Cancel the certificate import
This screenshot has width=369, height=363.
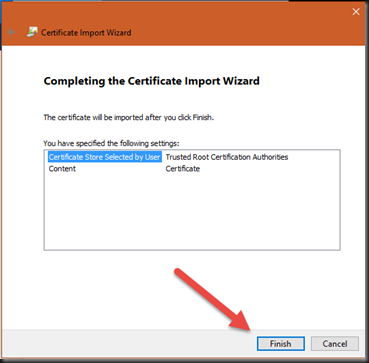335,344
